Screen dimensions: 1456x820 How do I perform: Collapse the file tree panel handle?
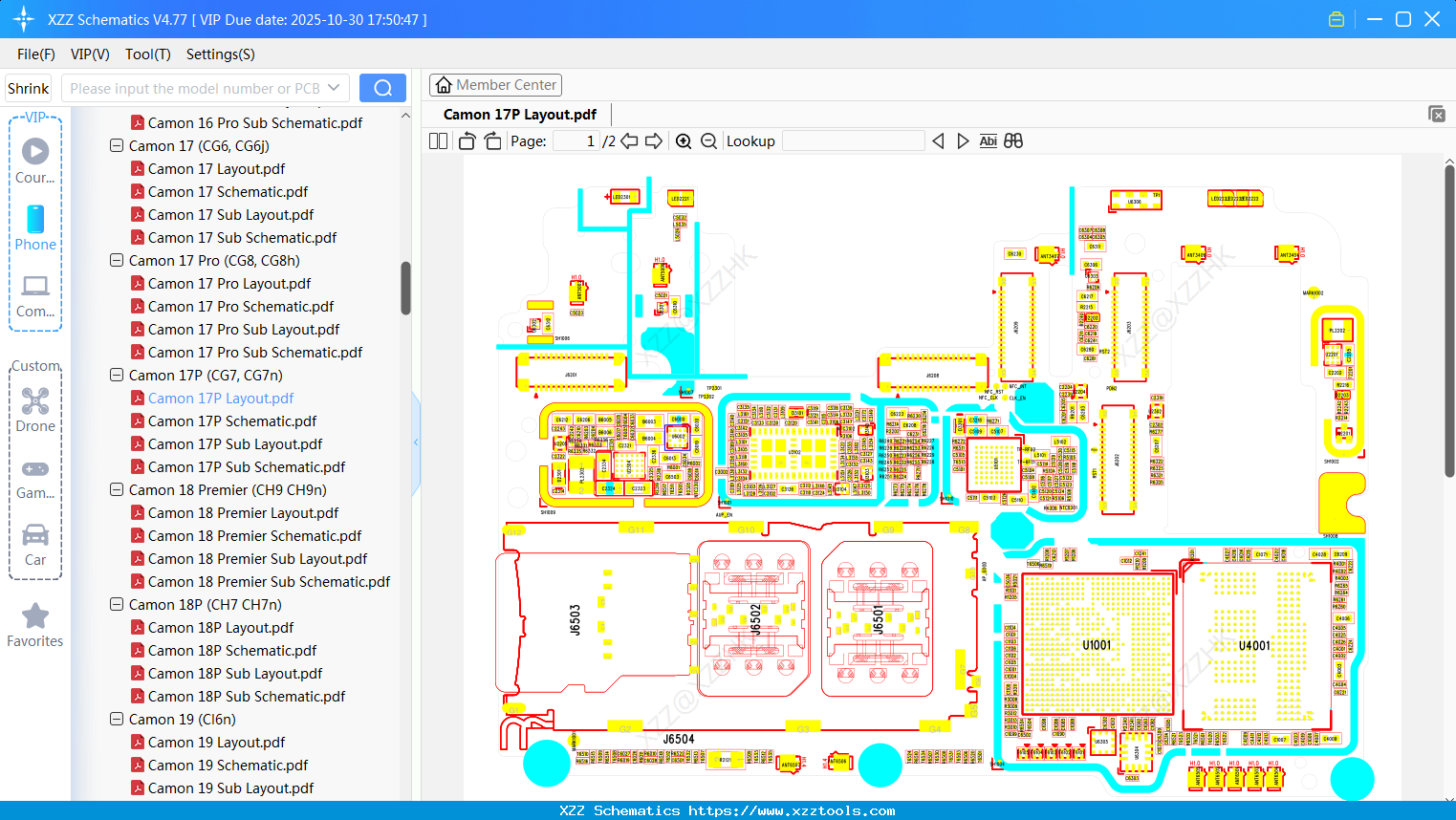tap(416, 442)
